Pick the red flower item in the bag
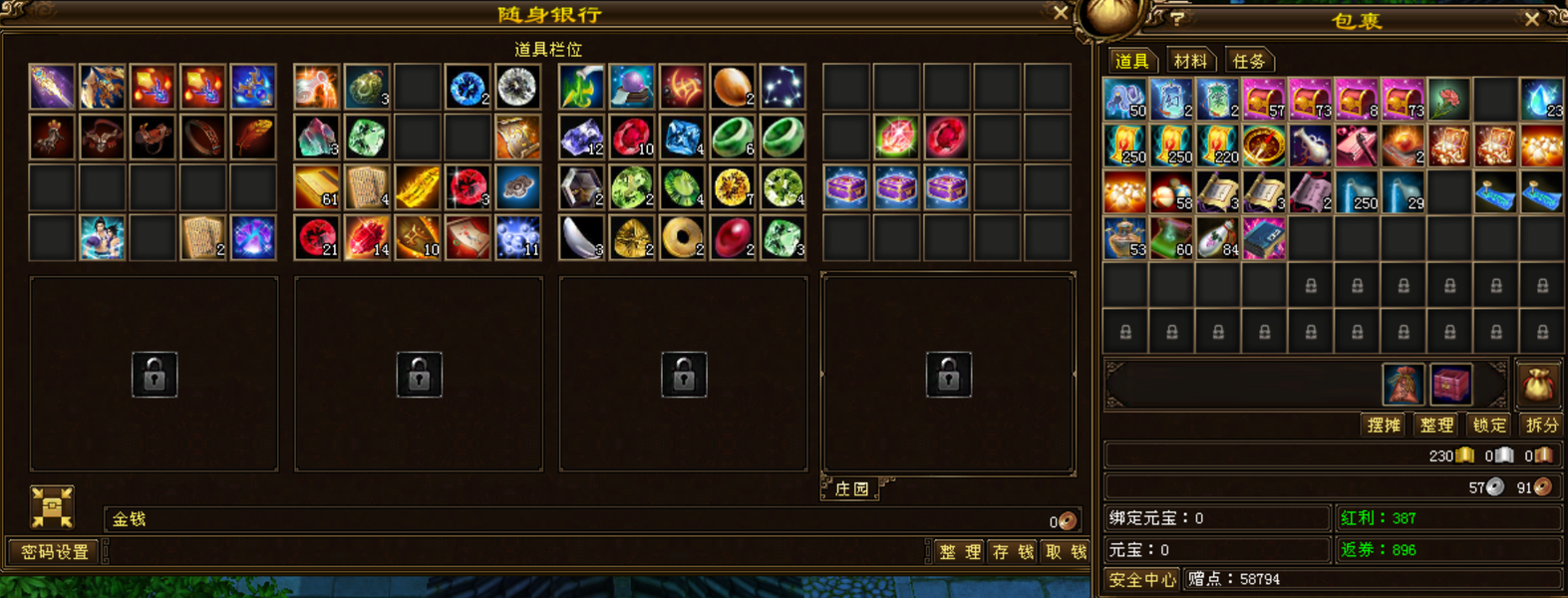 click(x=1448, y=100)
